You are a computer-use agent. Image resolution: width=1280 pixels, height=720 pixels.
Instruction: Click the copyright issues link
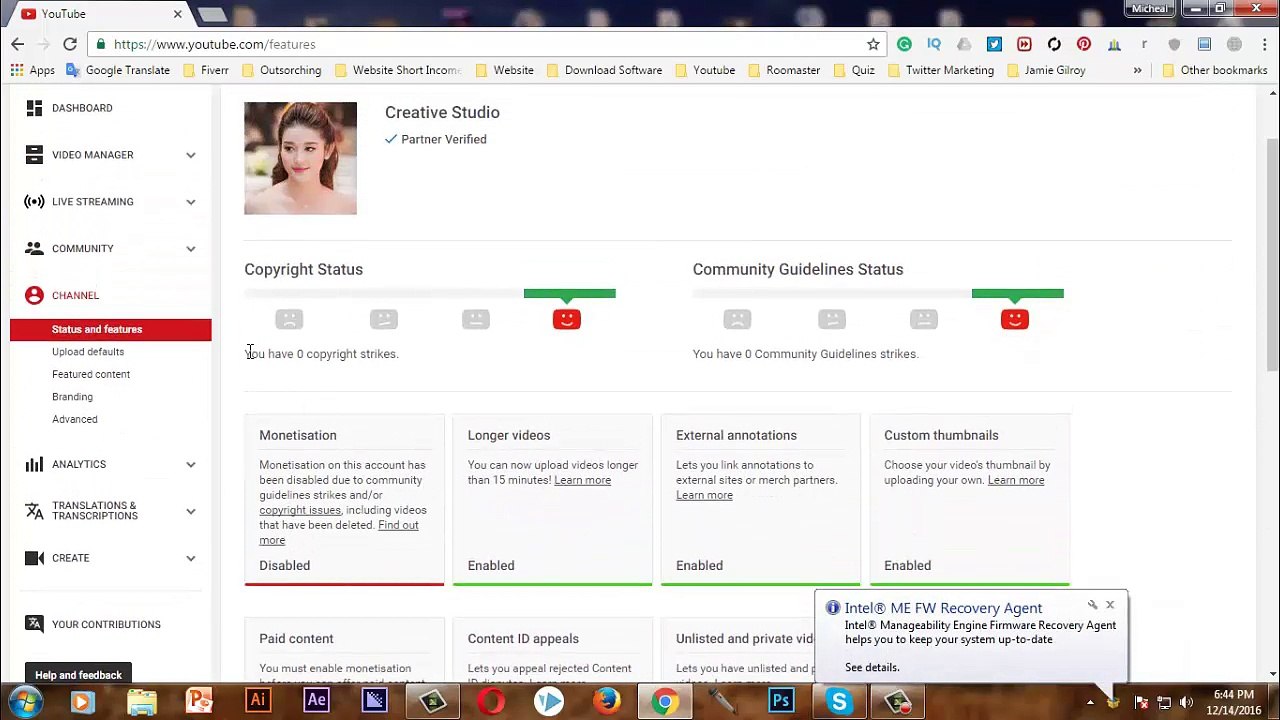[300, 510]
